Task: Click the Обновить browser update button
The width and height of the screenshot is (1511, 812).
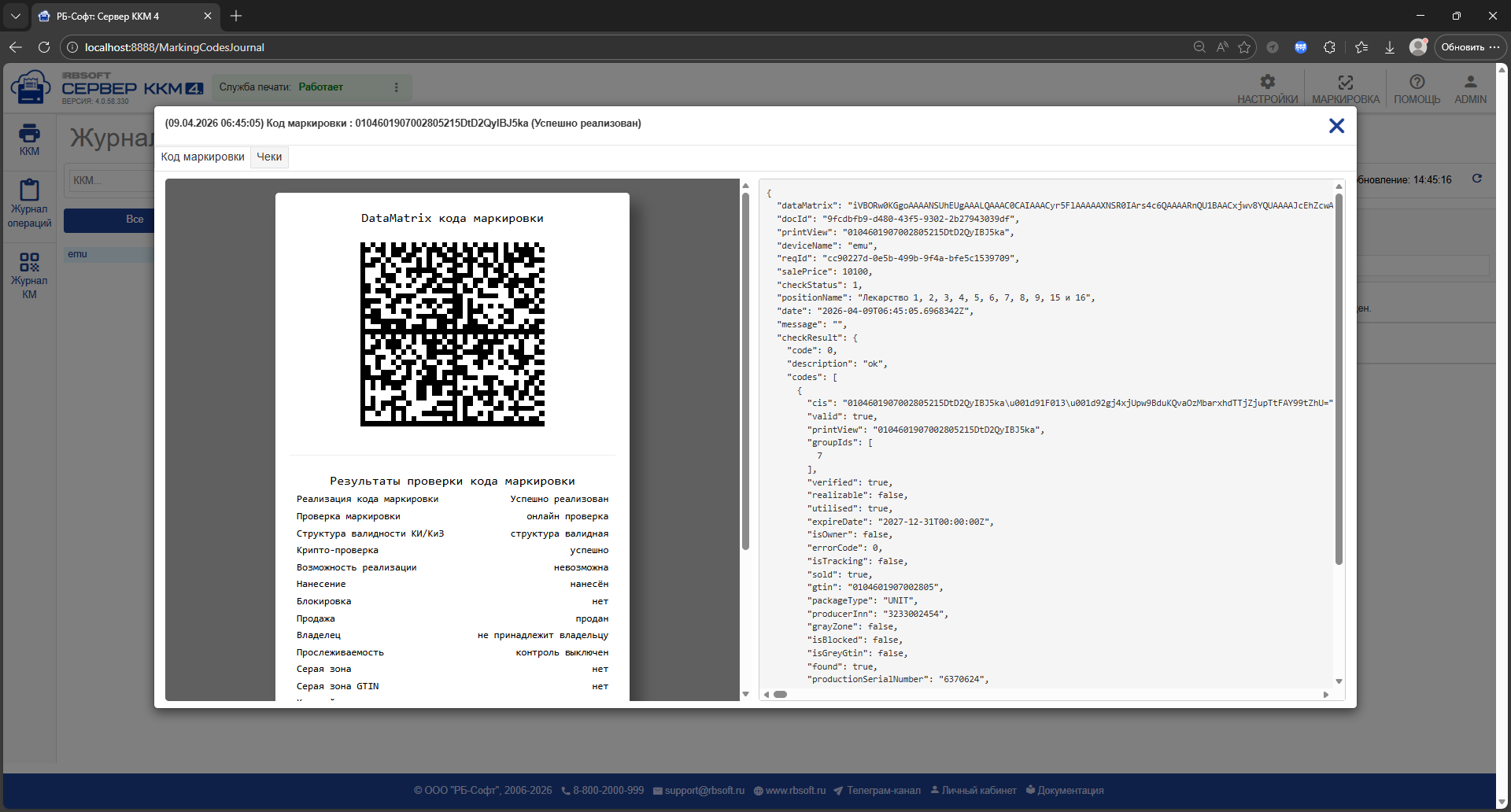Action: point(1470,47)
